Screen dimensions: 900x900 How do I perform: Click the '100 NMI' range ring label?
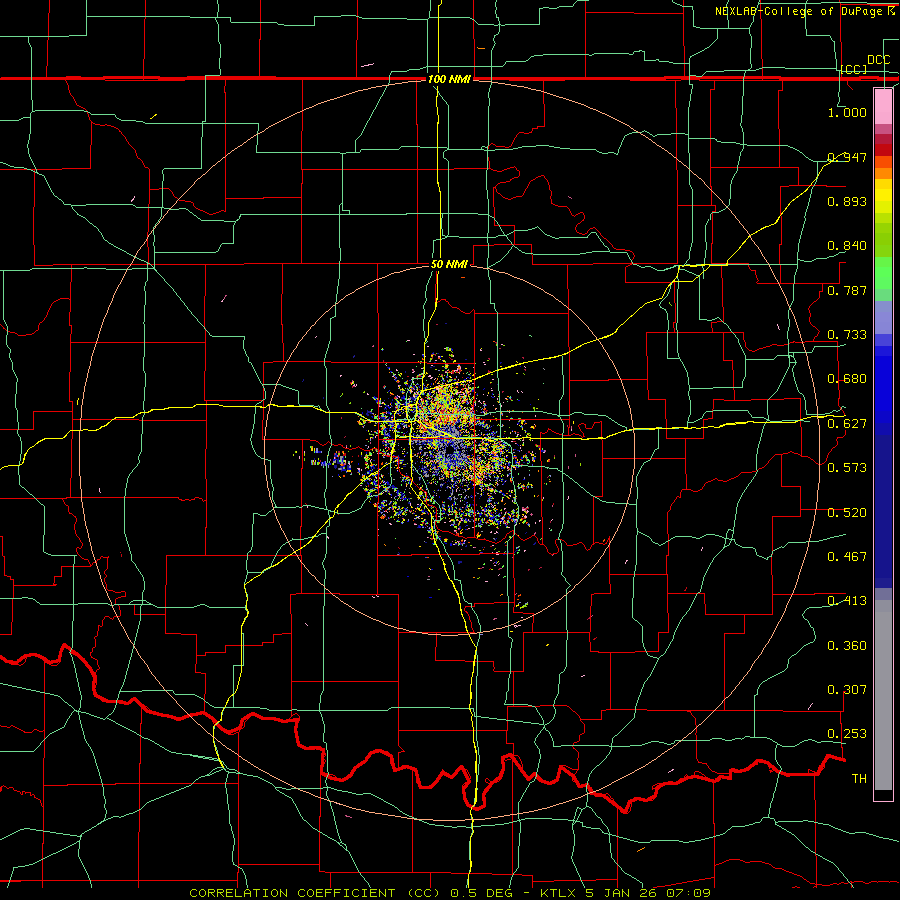pyautogui.click(x=449, y=79)
